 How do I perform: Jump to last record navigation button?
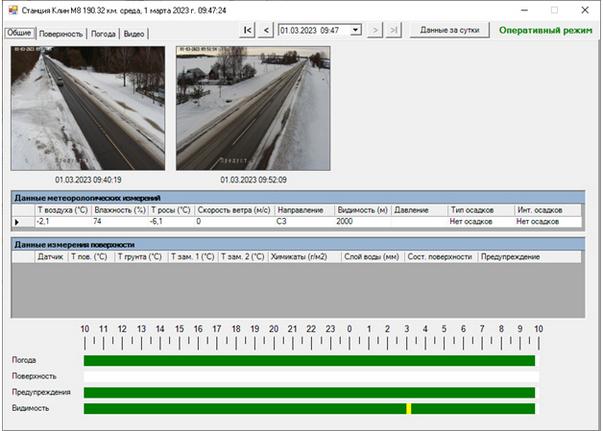(x=394, y=30)
